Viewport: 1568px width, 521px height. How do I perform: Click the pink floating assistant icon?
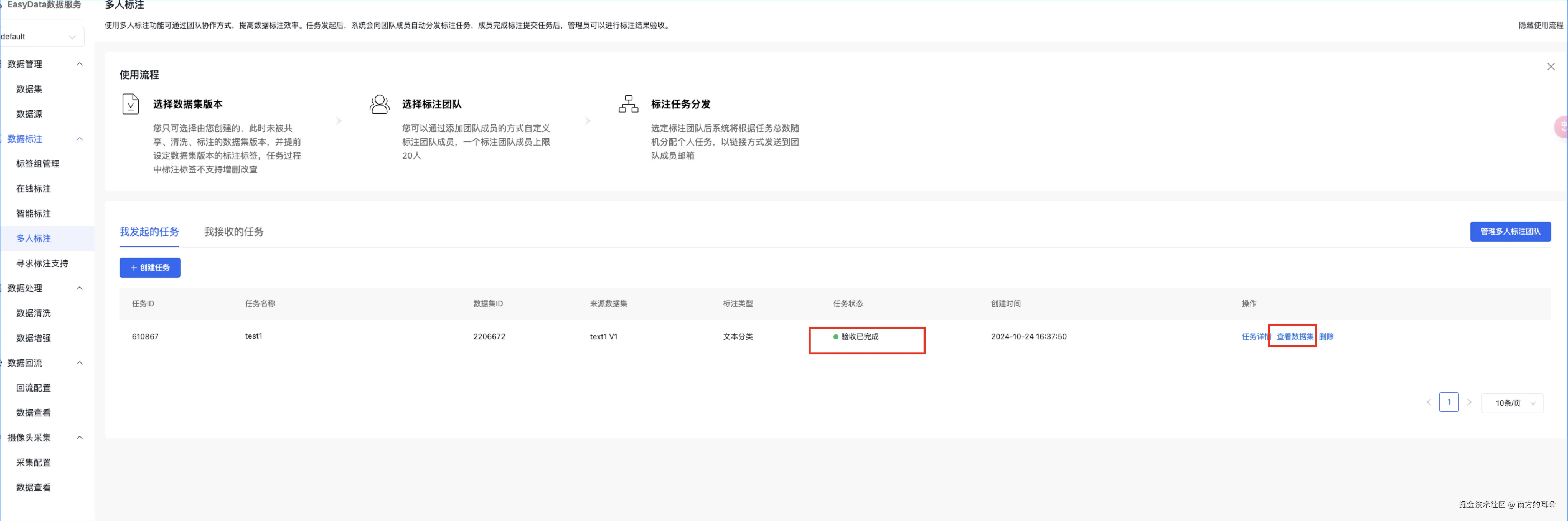[1562, 127]
